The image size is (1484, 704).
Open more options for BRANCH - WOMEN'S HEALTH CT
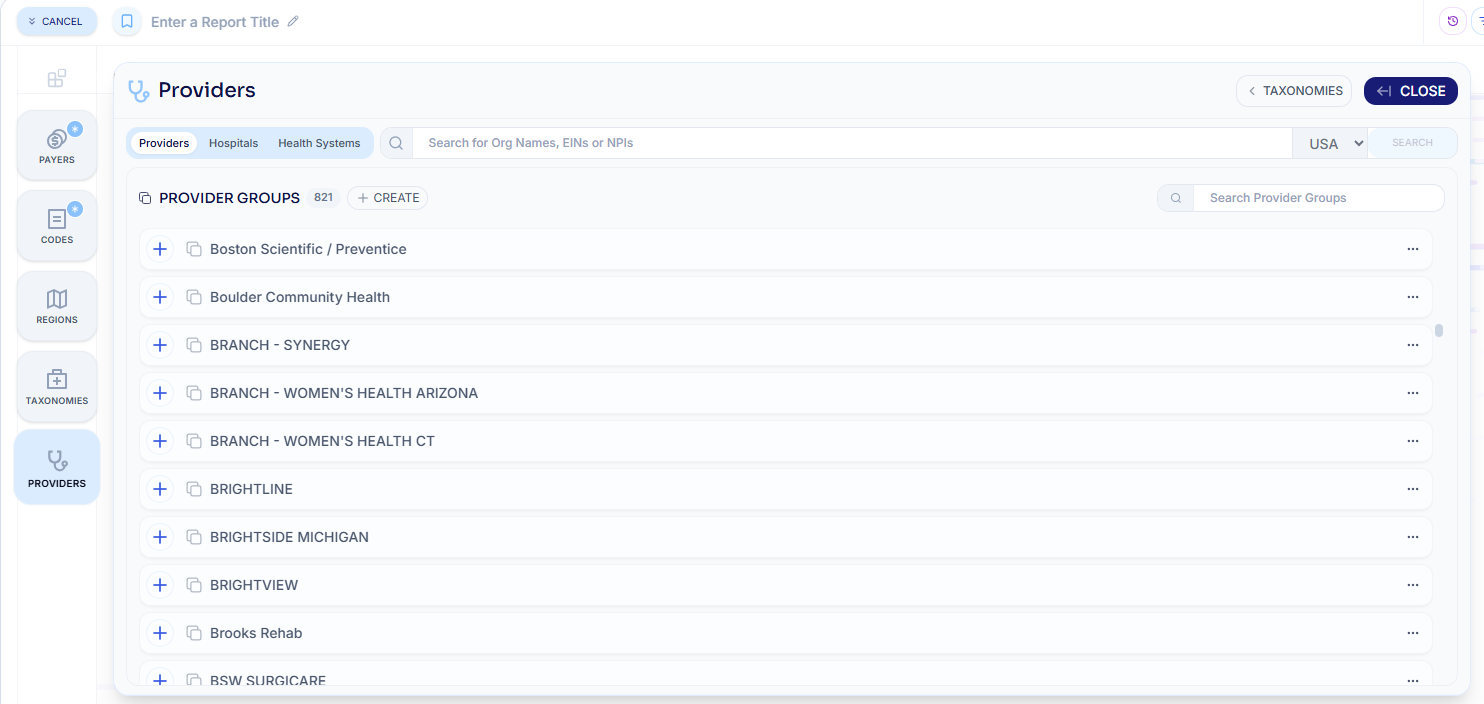click(x=1413, y=441)
